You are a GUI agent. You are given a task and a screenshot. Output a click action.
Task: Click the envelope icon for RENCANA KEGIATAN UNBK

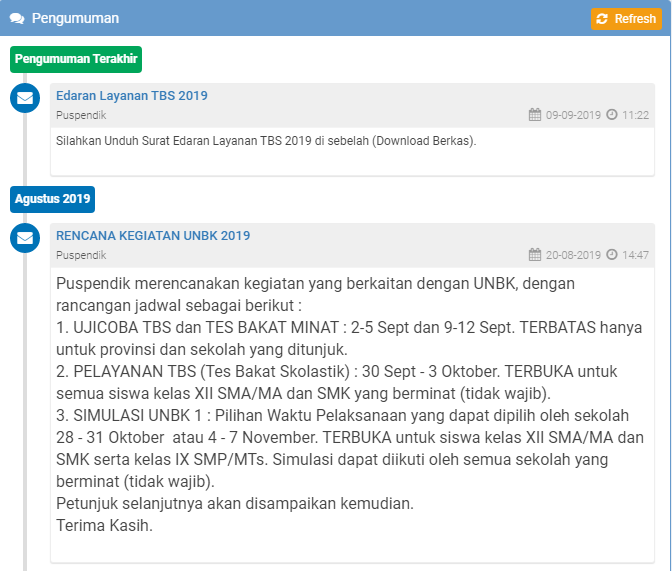25,238
